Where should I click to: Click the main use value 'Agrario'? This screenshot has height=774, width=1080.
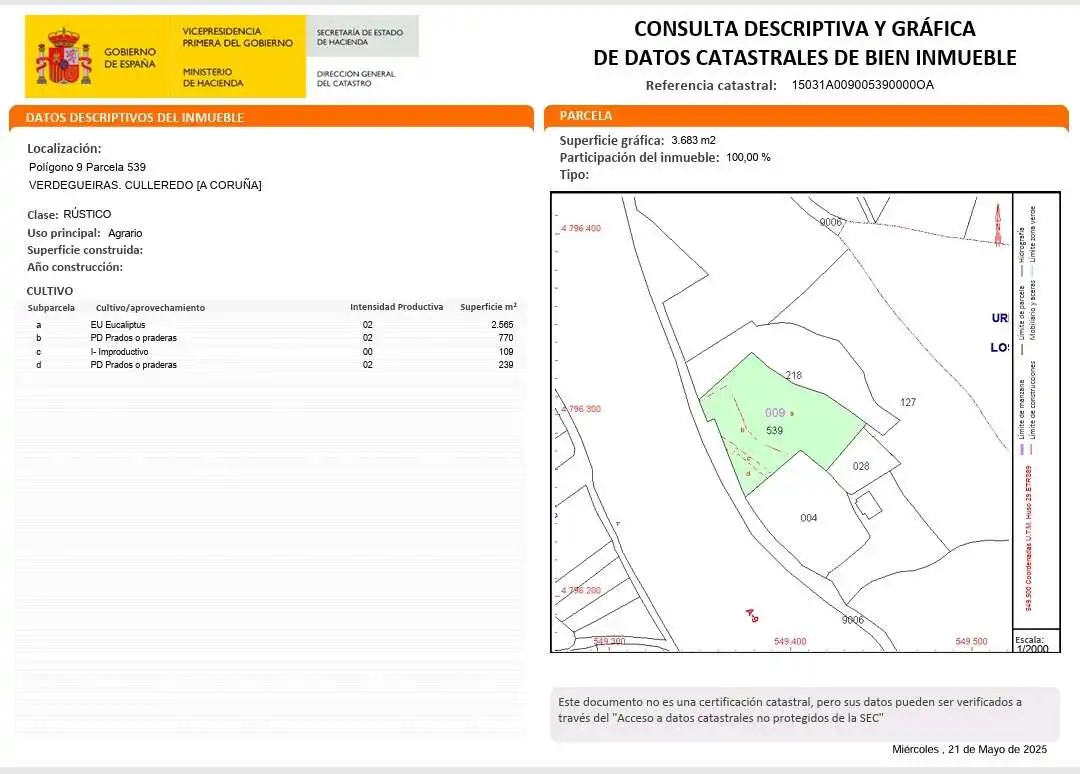[125, 233]
